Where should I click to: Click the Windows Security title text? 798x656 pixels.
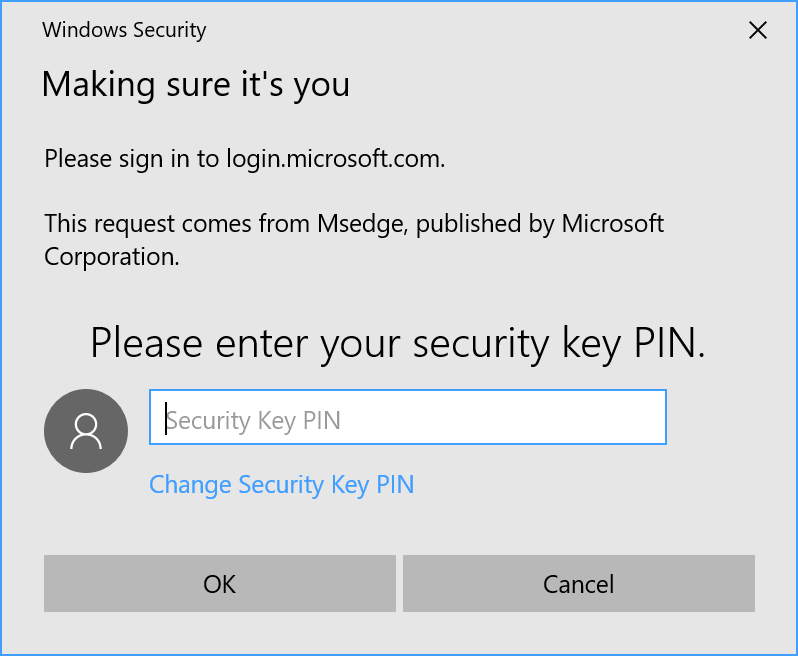coord(124,30)
